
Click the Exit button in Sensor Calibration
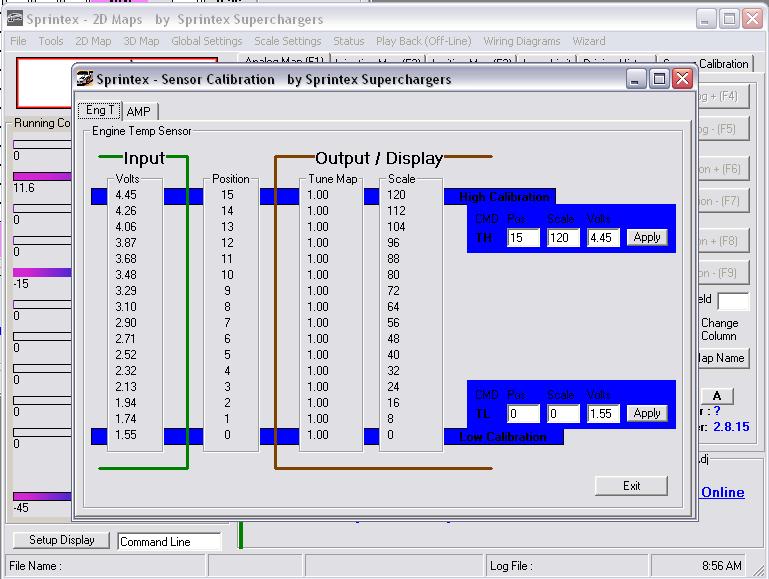point(631,485)
